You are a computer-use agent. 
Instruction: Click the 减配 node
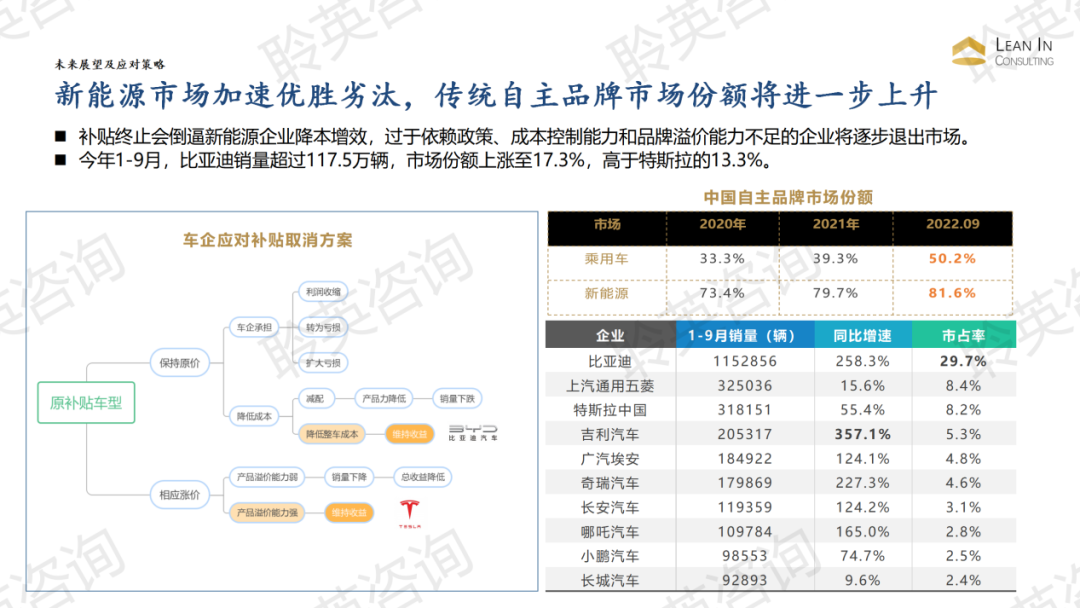(x=315, y=398)
